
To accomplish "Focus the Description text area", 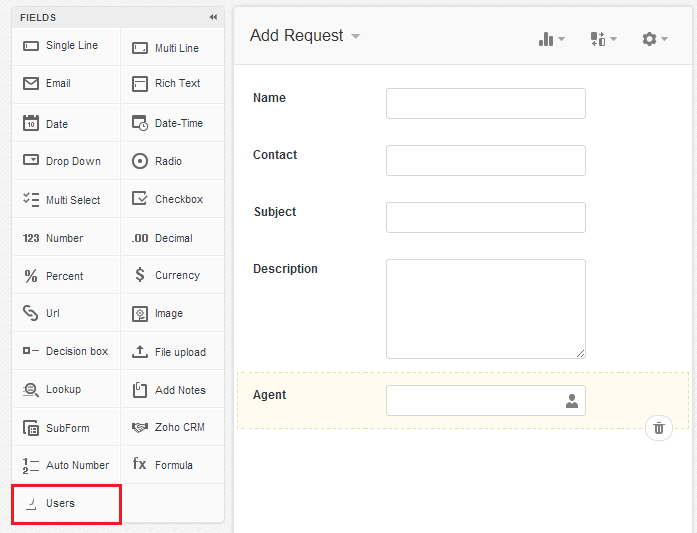I will pyautogui.click(x=485, y=309).
